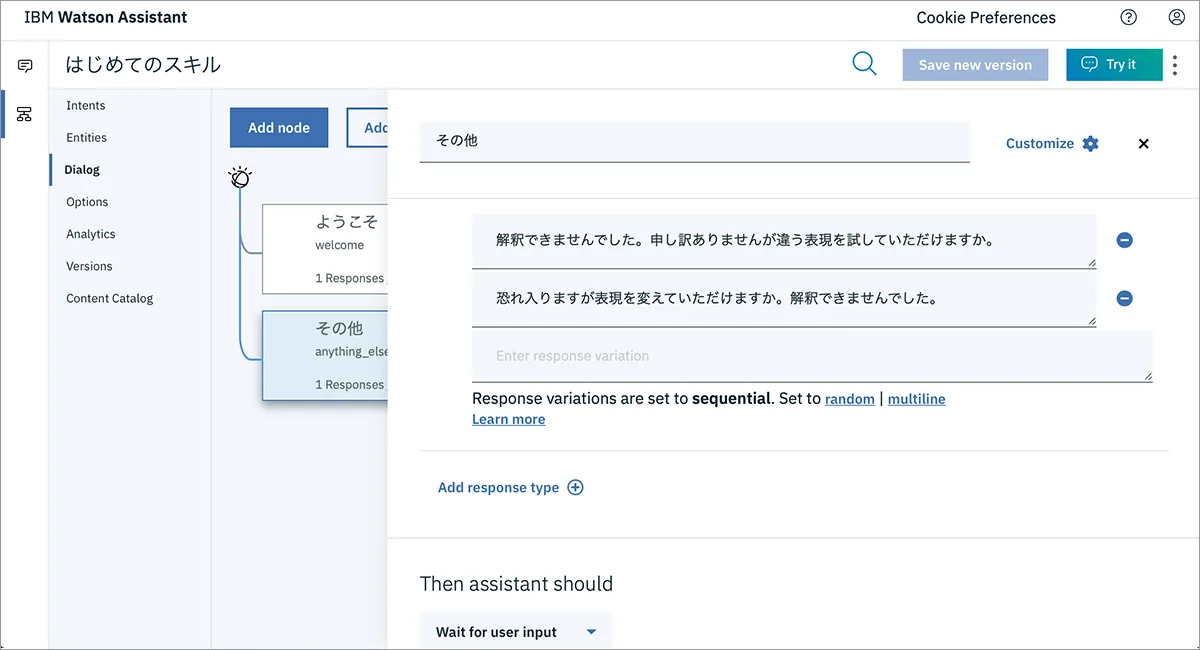Open the vertical three-dot overflow menu
The width and height of the screenshot is (1200, 650).
click(x=1175, y=64)
